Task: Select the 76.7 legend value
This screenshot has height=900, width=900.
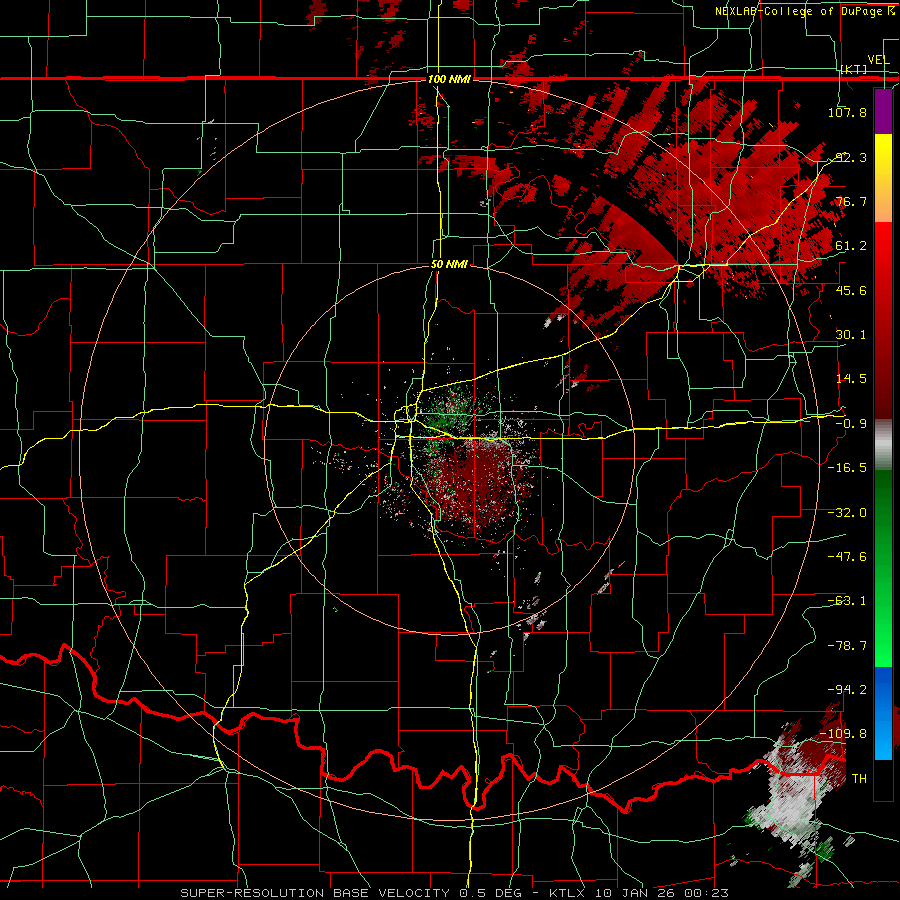Action: 851,201
